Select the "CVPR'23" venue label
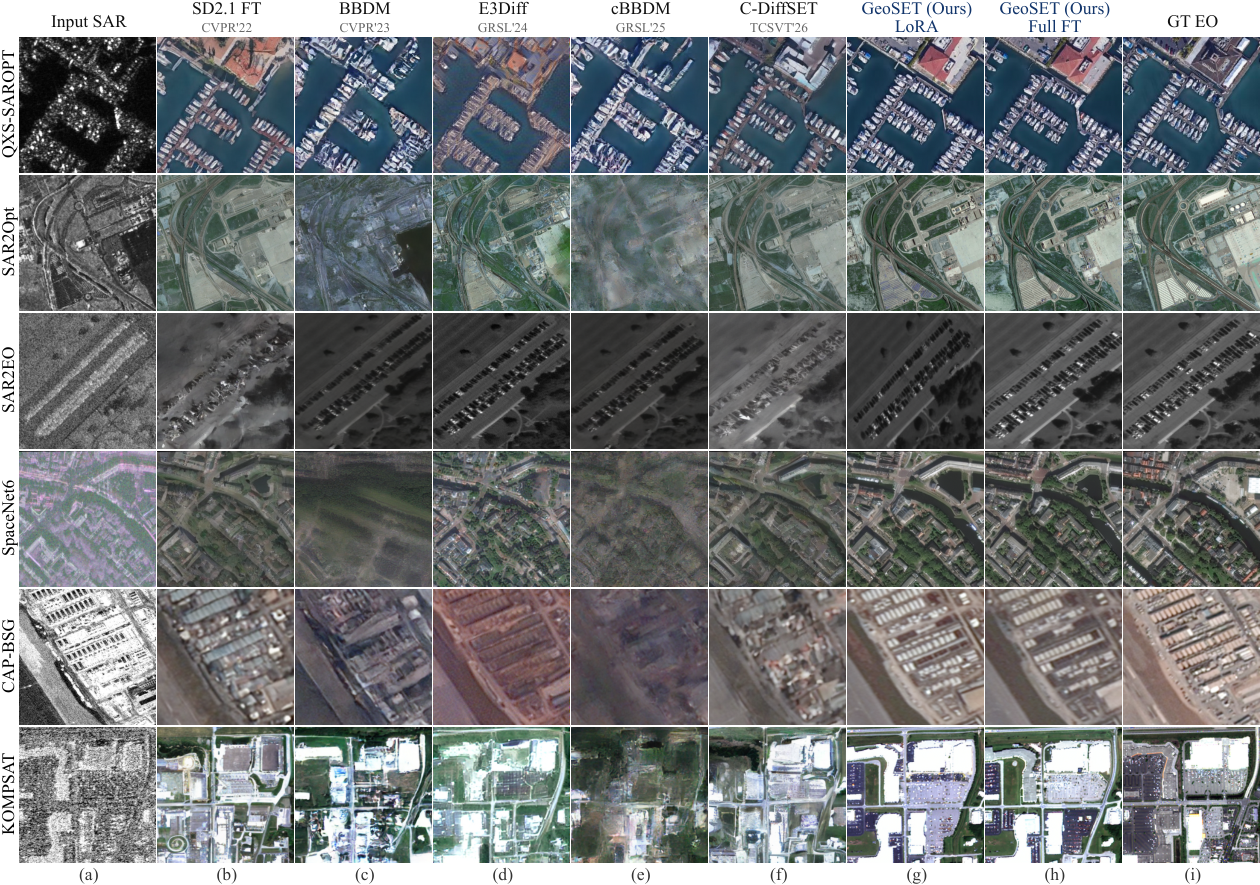1260x885 pixels. click(x=363, y=27)
